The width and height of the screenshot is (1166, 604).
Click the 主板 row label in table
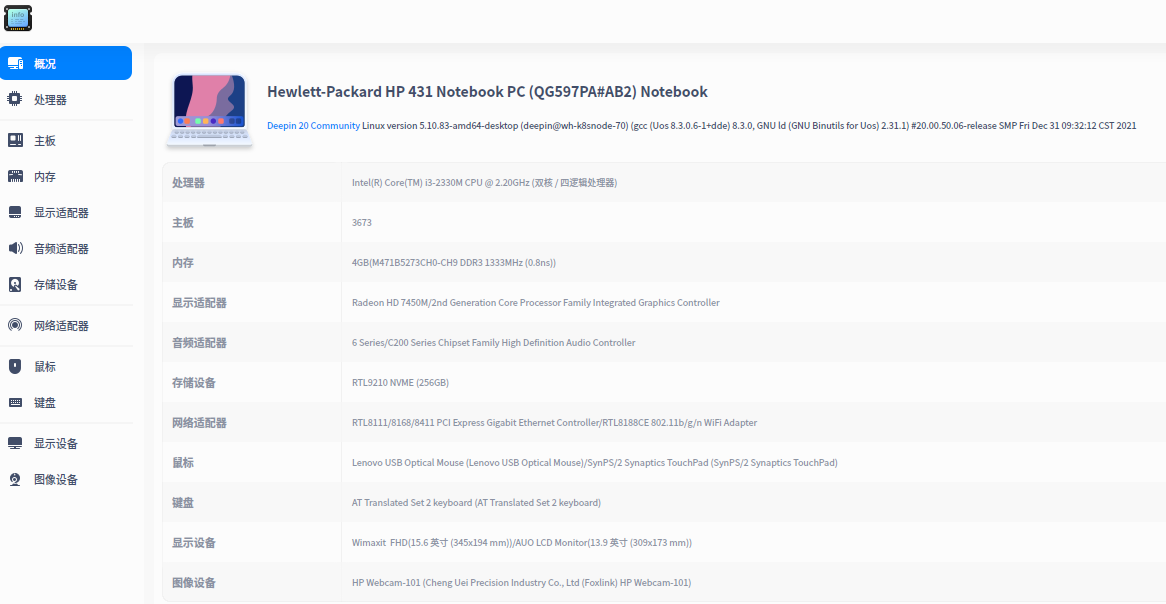(183, 222)
